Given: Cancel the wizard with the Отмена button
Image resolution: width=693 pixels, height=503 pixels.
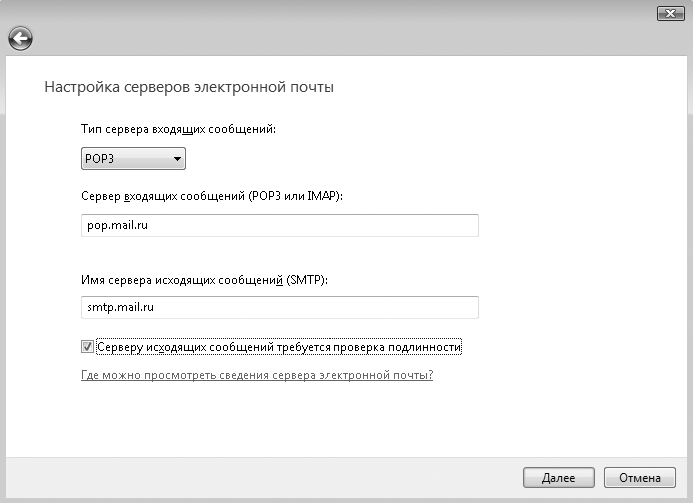Looking at the screenshot, I should [x=640, y=478].
